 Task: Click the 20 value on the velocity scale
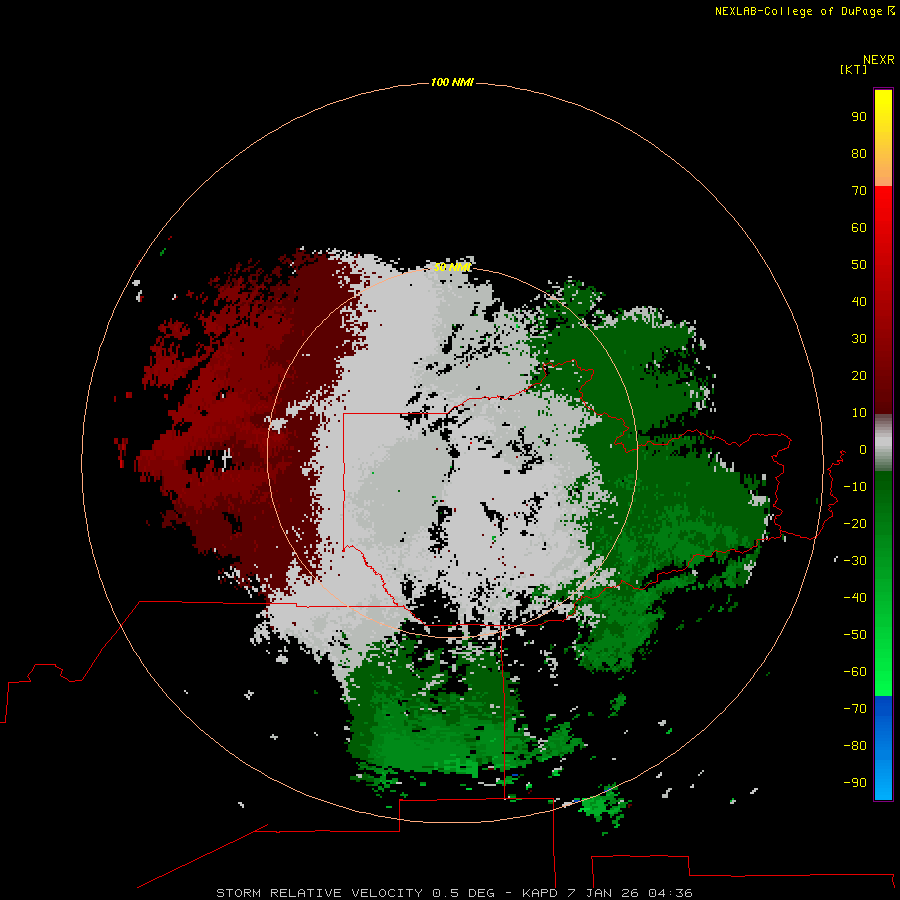(x=859, y=375)
